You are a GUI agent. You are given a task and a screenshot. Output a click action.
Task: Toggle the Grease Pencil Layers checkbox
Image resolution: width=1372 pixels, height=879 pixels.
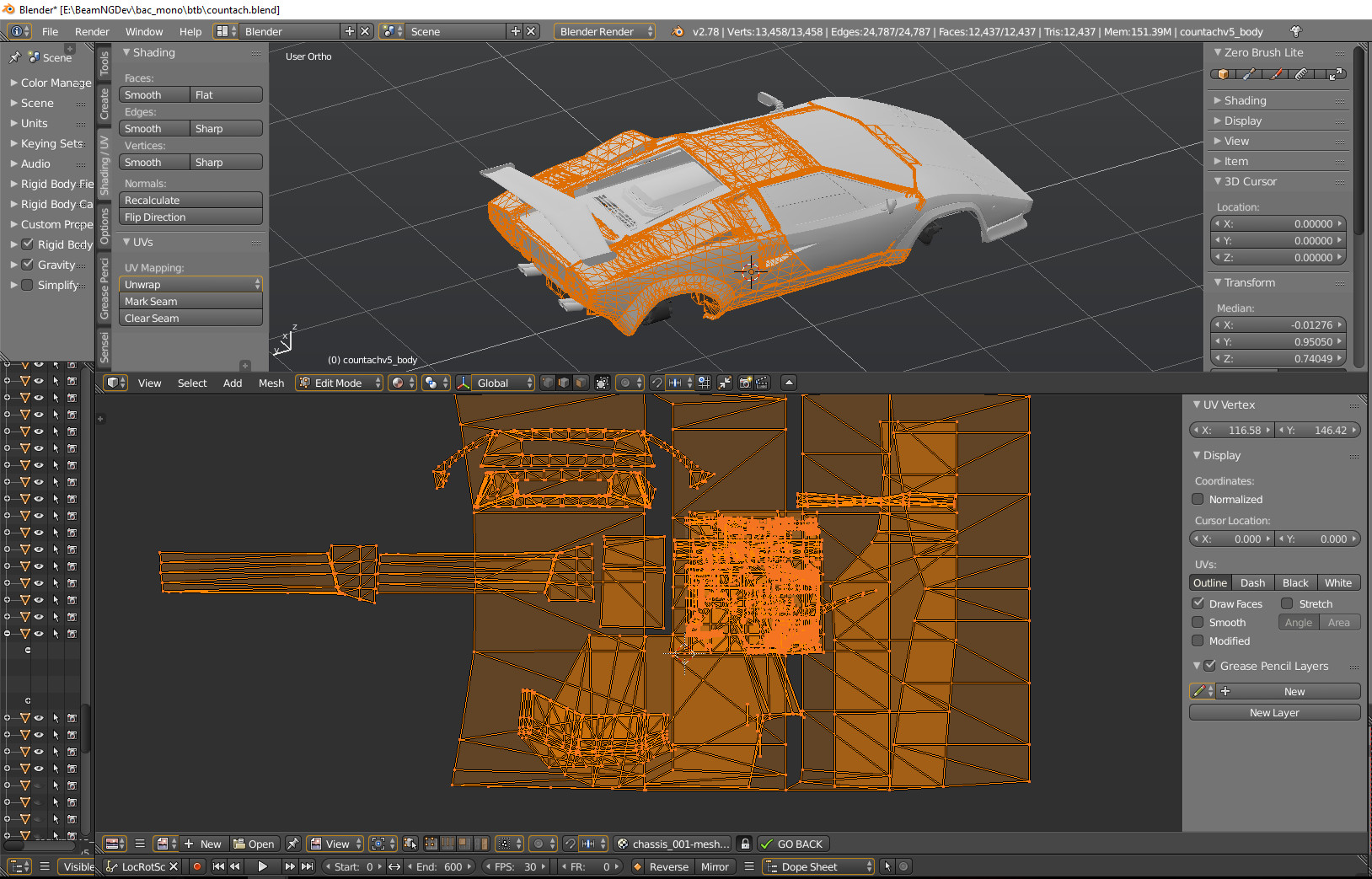tap(1210, 666)
